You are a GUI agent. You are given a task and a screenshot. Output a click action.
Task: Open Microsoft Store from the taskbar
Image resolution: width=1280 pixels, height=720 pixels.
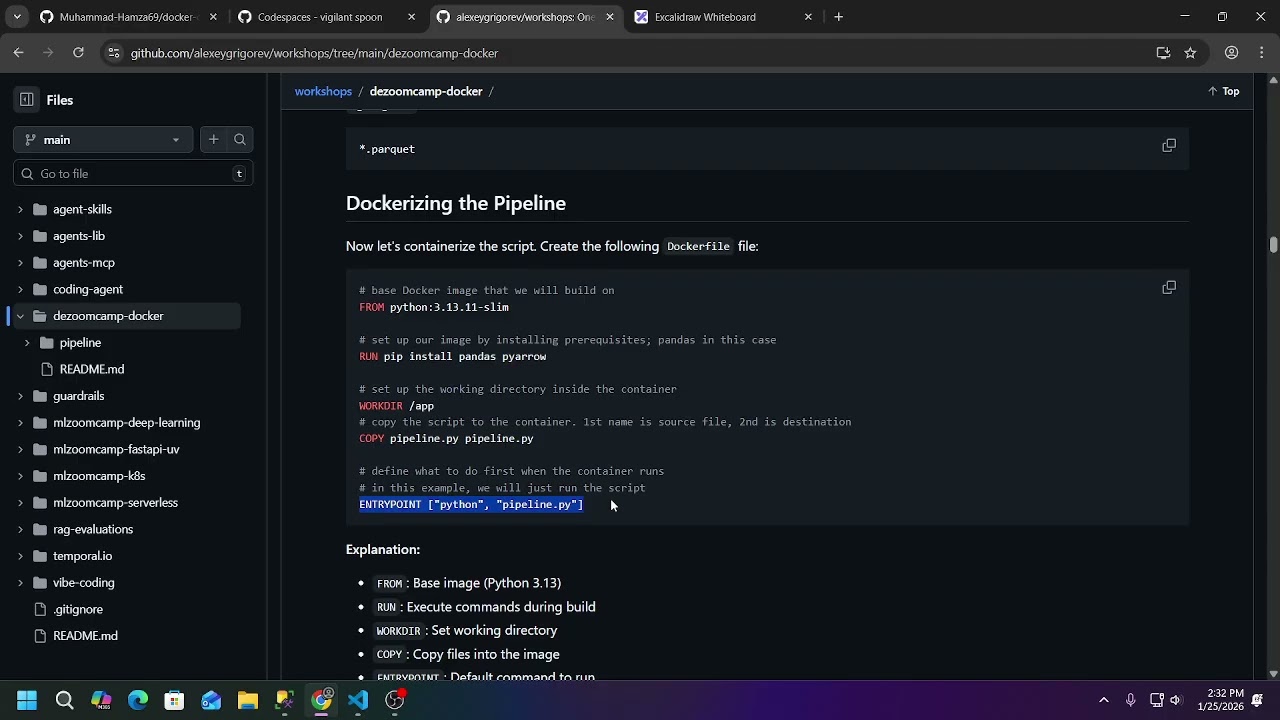pos(174,700)
